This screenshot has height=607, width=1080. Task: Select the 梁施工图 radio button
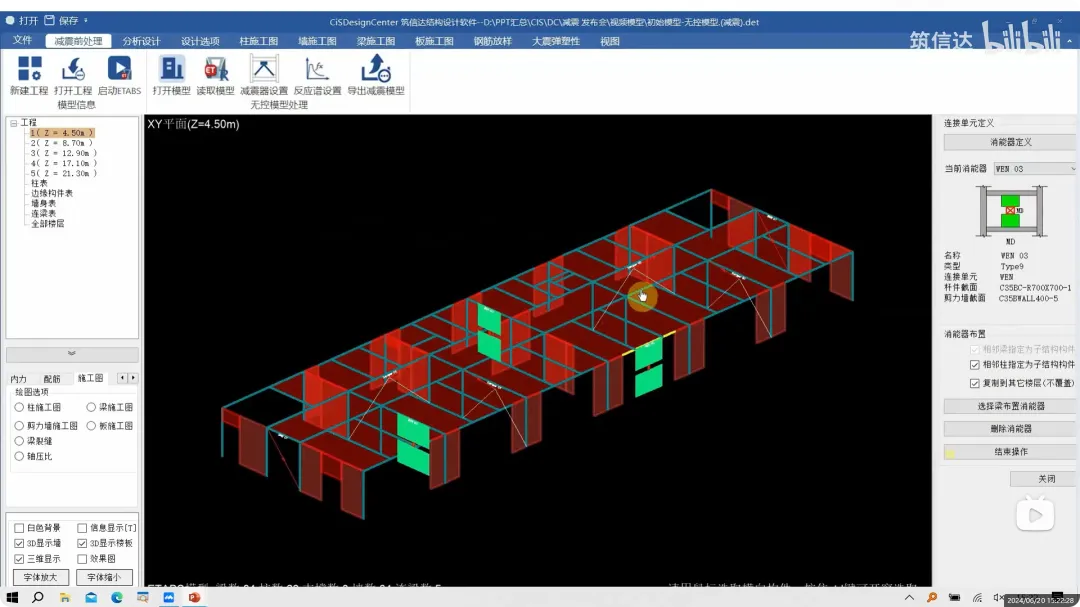pyautogui.click(x=91, y=407)
